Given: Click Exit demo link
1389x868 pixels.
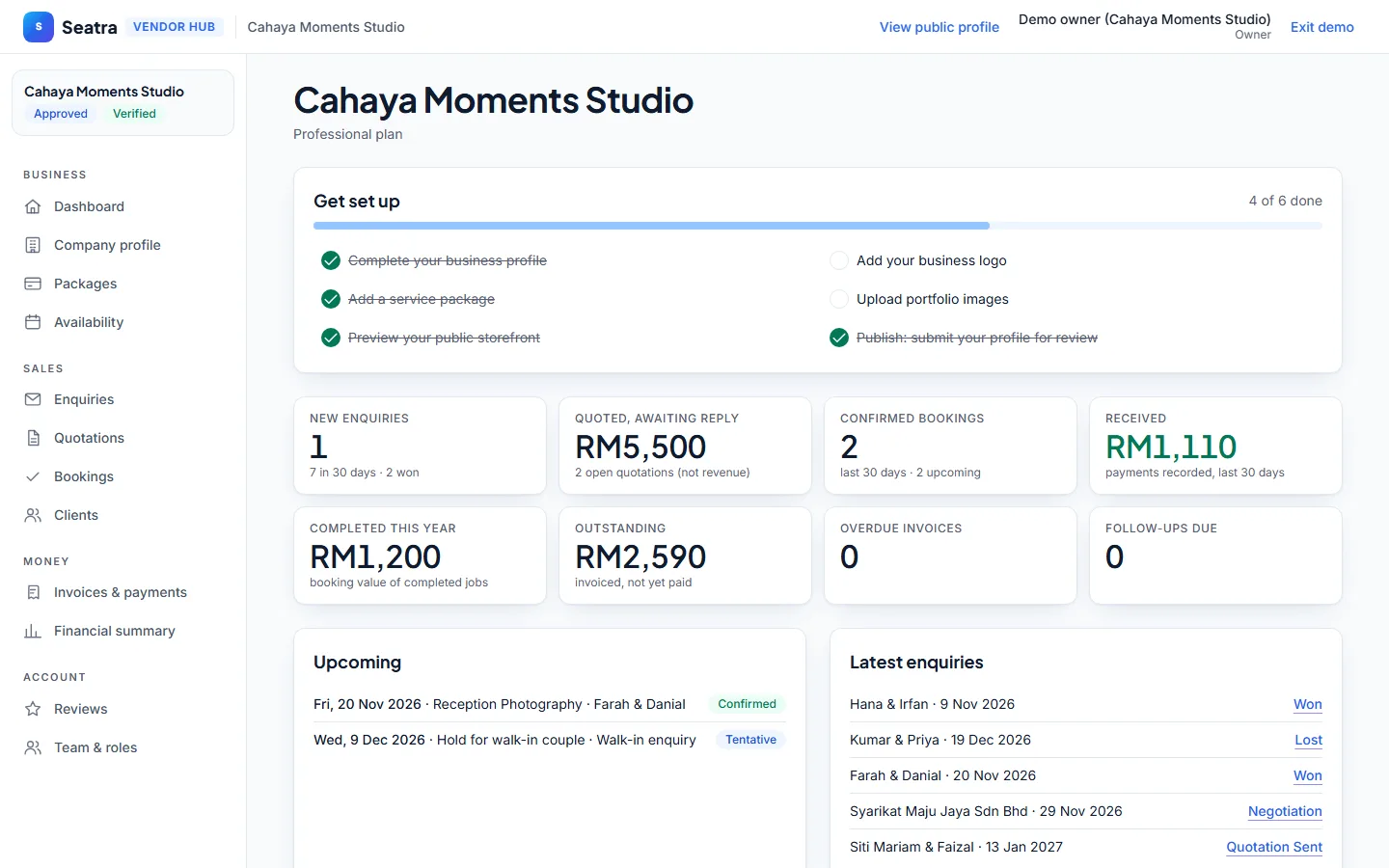Looking at the screenshot, I should pos(1322,27).
